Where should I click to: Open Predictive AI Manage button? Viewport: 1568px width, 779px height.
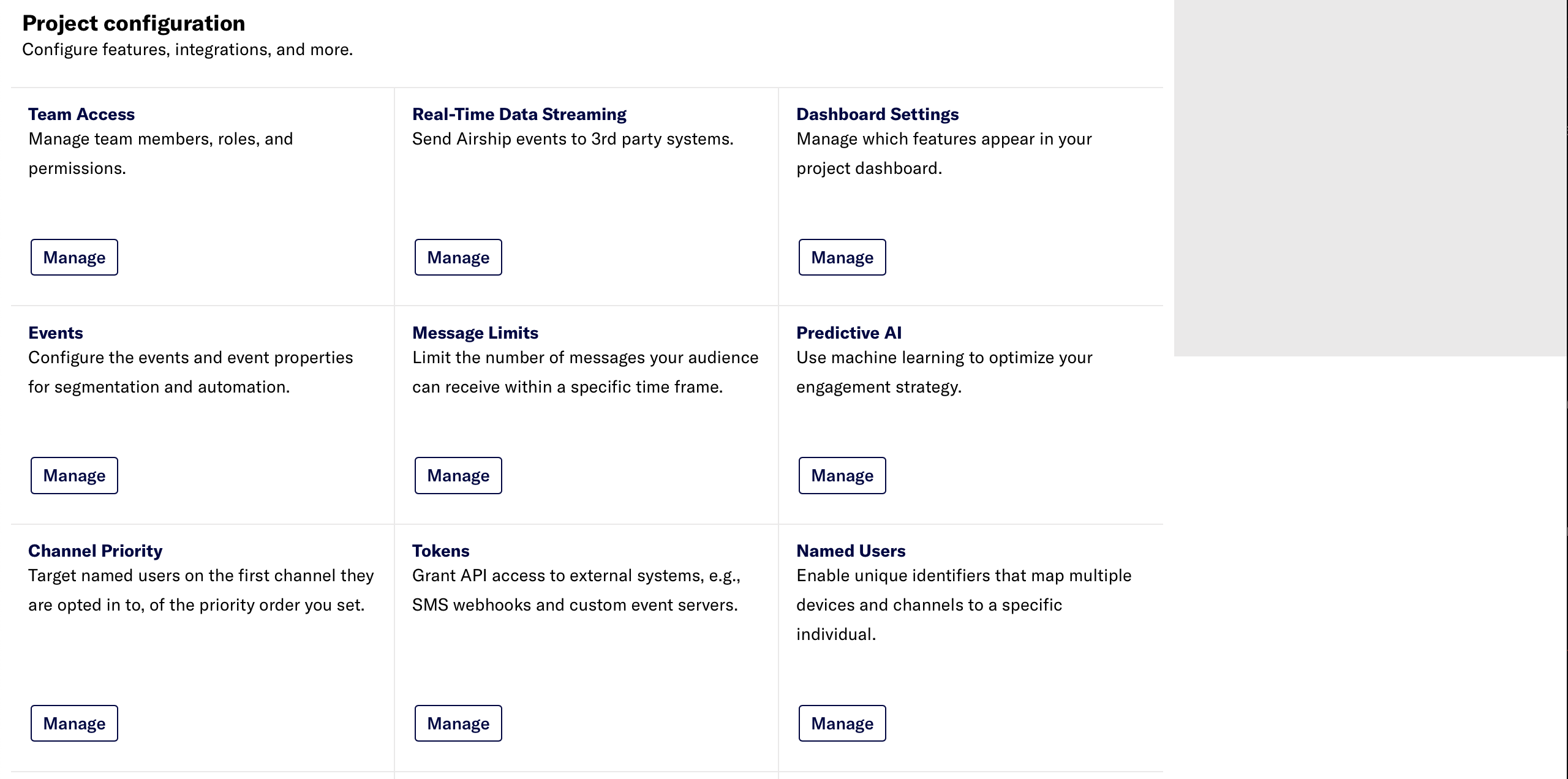(x=842, y=475)
